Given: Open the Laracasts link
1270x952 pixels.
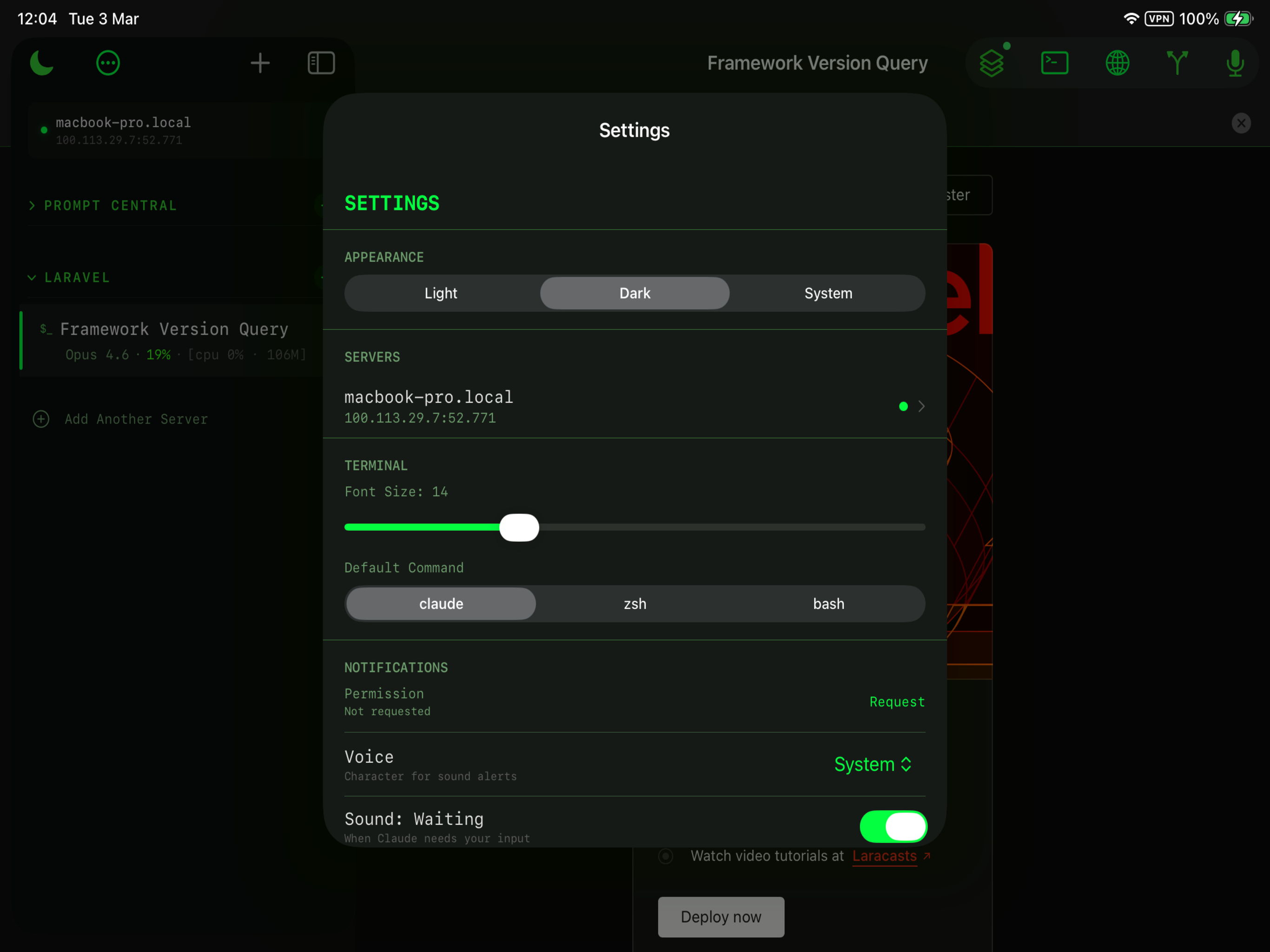Looking at the screenshot, I should tap(884, 856).
